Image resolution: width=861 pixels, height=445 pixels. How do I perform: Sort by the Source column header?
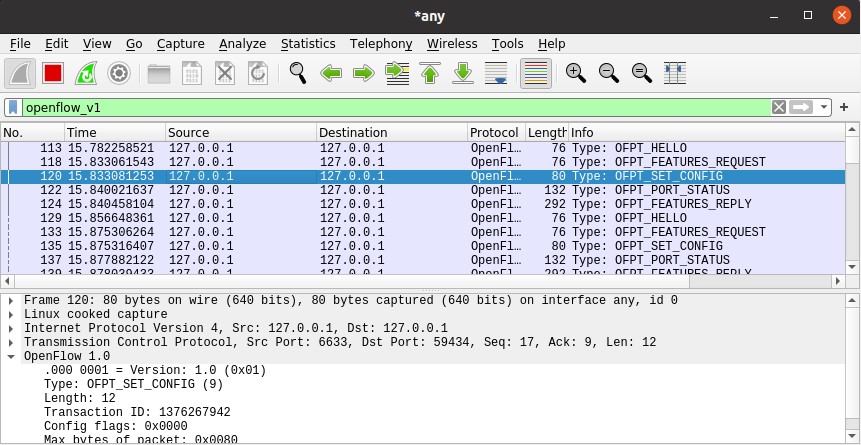click(x=241, y=132)
